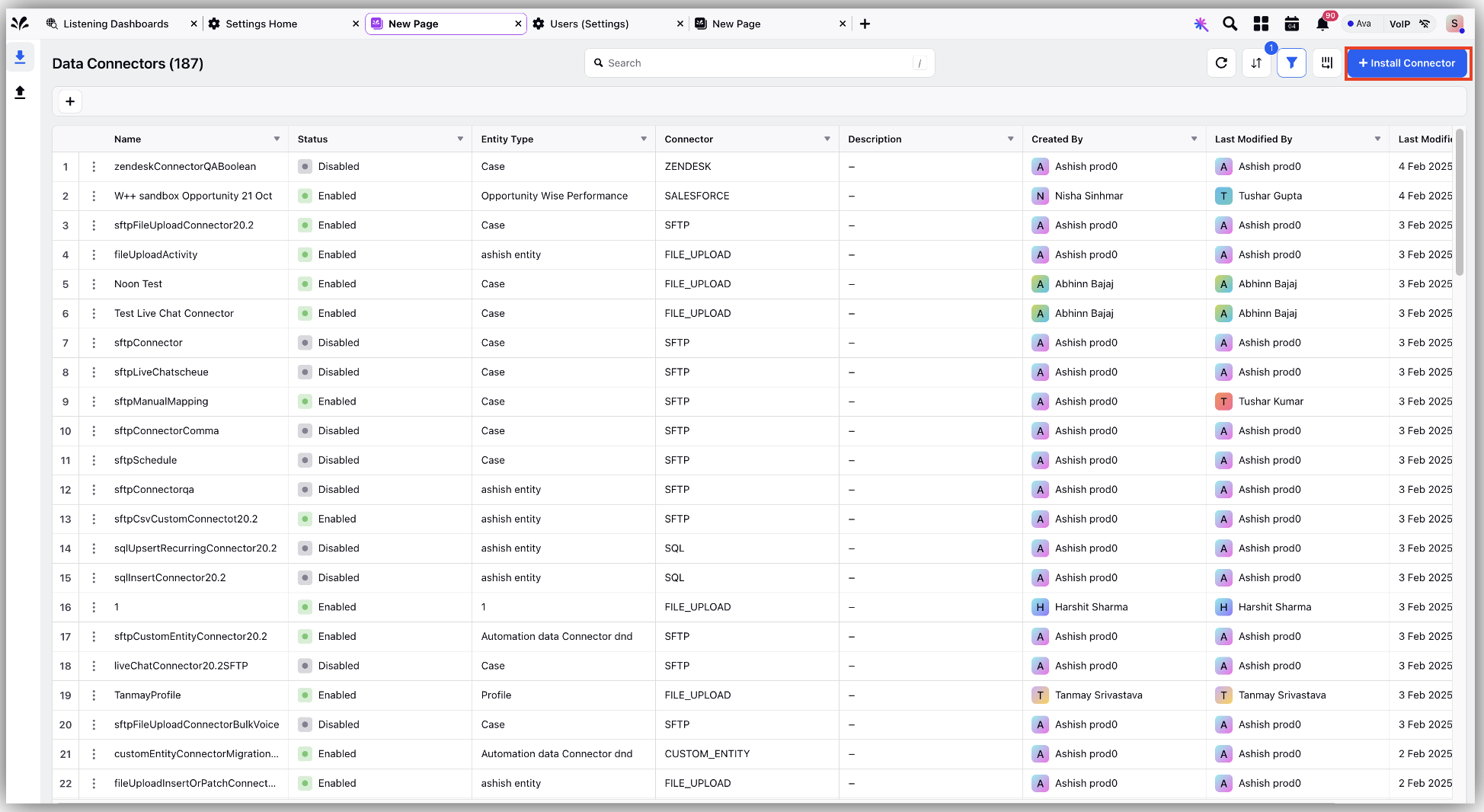Viewport: 1484px width, 812px height.
Task: Open the user profile avatar S
Action: pos(1455,24)
